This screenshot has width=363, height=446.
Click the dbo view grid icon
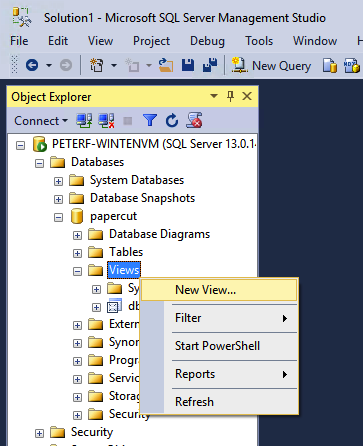click(114, 306)
